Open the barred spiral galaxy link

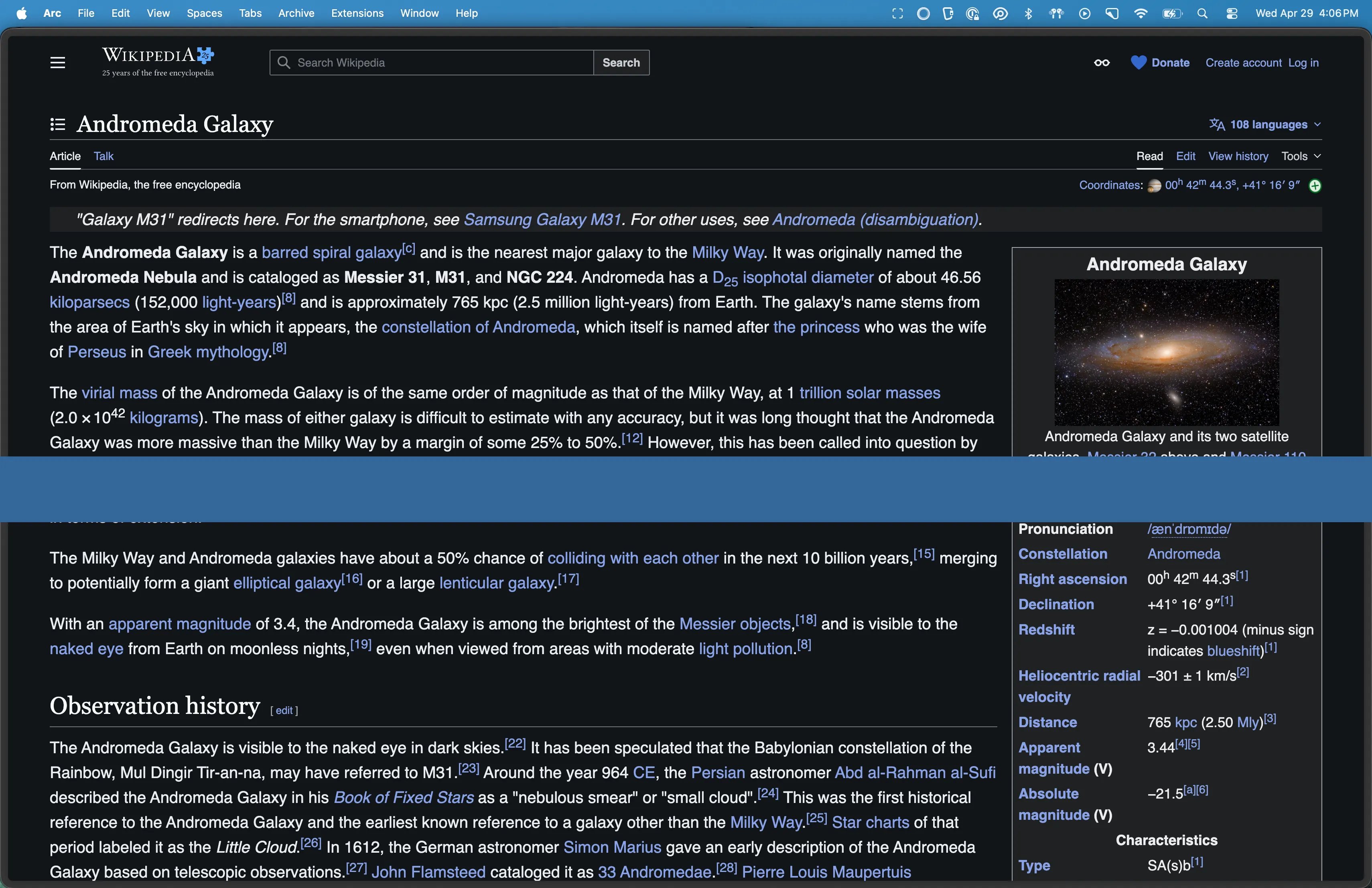coord(331,252)
